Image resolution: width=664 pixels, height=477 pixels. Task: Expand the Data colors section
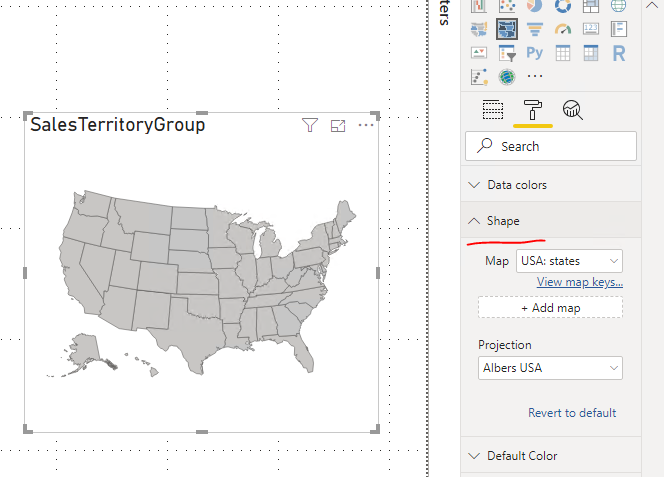551,185
